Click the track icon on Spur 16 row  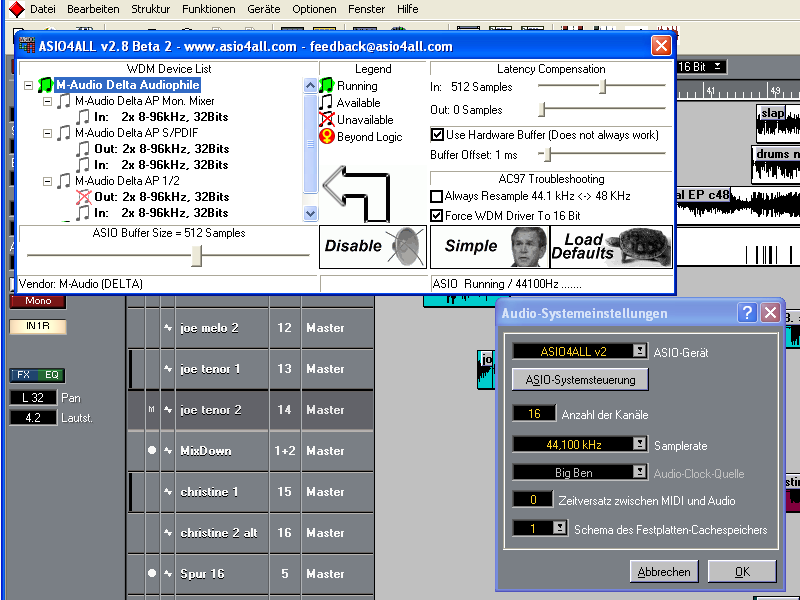tap(168, 573)
